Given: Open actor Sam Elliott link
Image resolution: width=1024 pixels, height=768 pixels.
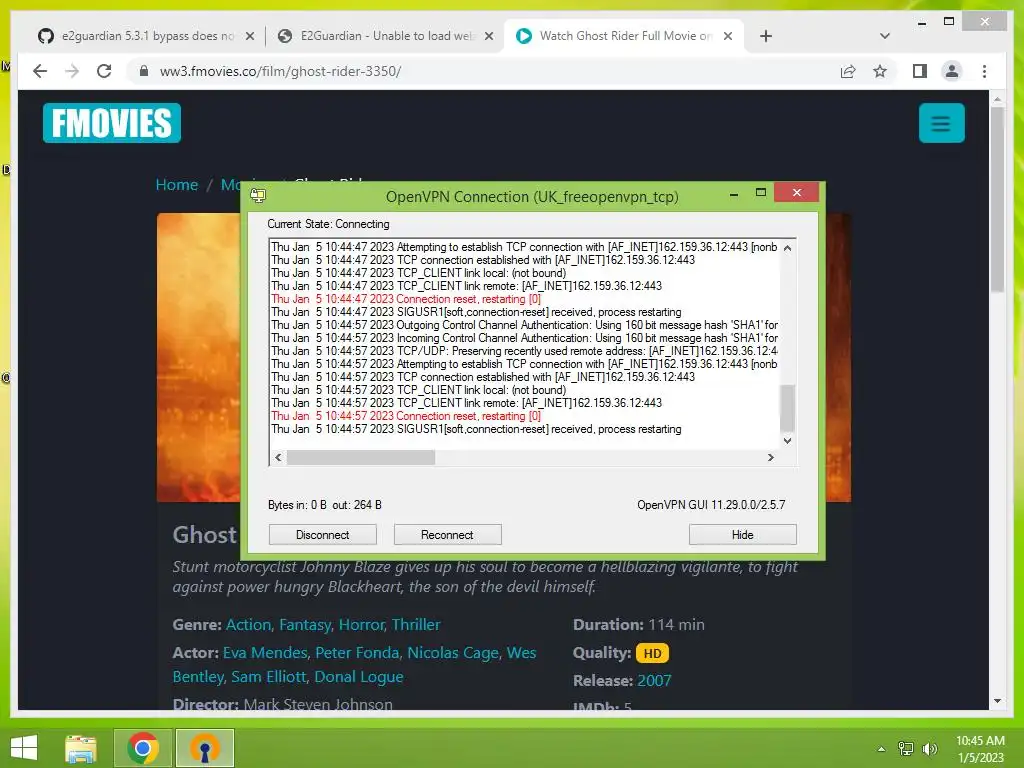Looking at the screenshot, I should [268, 677].
